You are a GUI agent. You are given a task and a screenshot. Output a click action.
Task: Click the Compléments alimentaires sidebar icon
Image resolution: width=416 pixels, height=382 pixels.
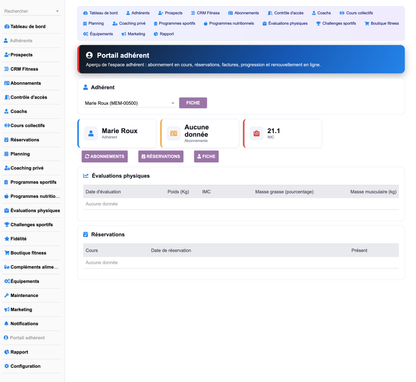pyautogui.click(x=6, y=267)
